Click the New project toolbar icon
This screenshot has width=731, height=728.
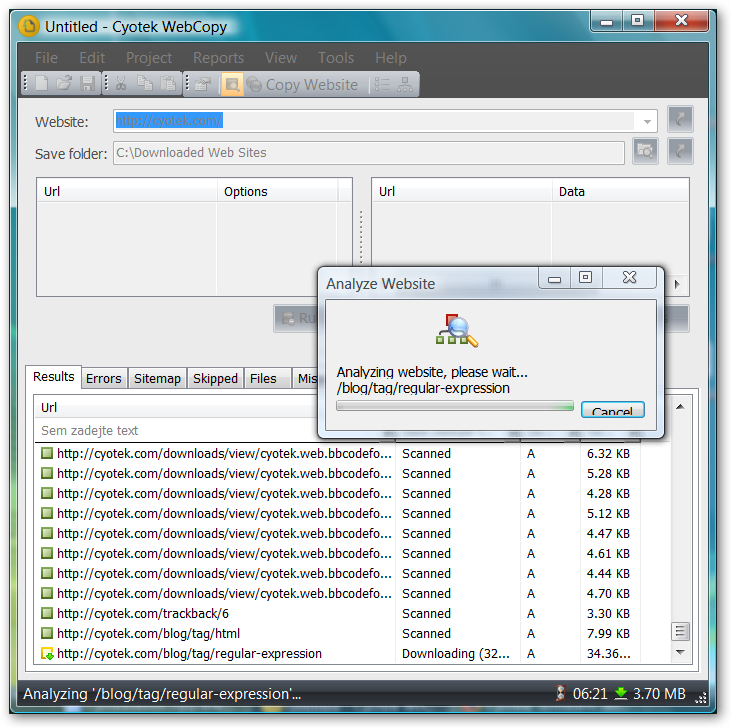[41, 84]
